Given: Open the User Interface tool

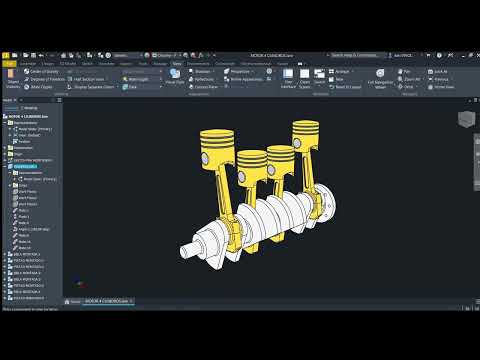Looking at the screenshot, I should [288, 79].
